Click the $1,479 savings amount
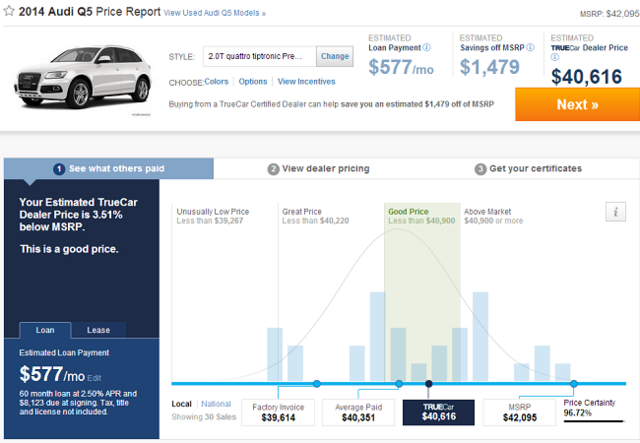Image resolution: width=640 pixels, height=443 pixels. point(490,67)
